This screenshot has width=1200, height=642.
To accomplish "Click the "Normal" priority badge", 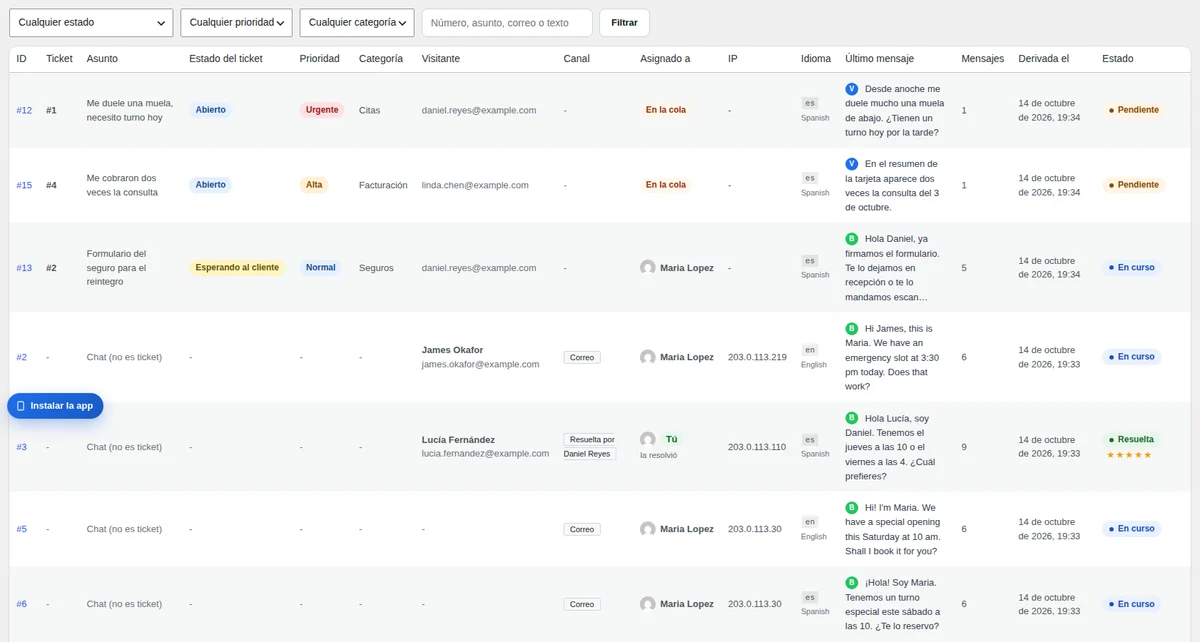I will pos(321,268).
